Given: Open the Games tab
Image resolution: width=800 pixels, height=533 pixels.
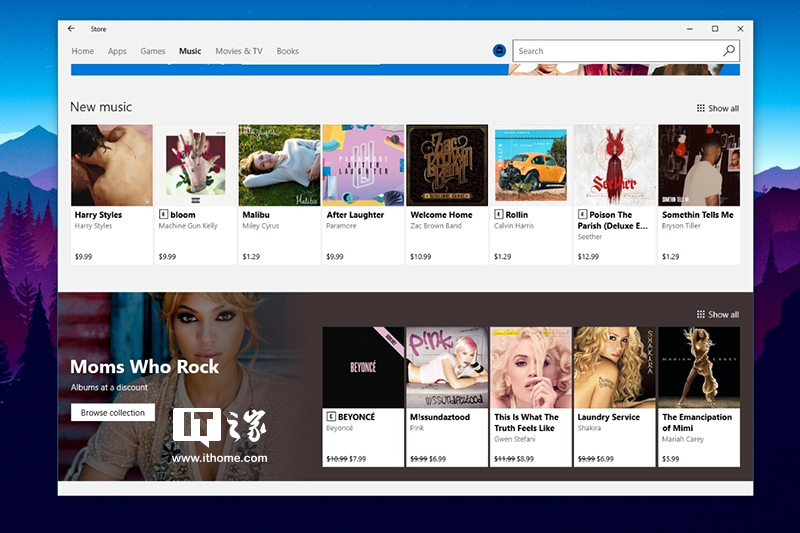Looking at the screenshot, I should [x=153, y=51].
